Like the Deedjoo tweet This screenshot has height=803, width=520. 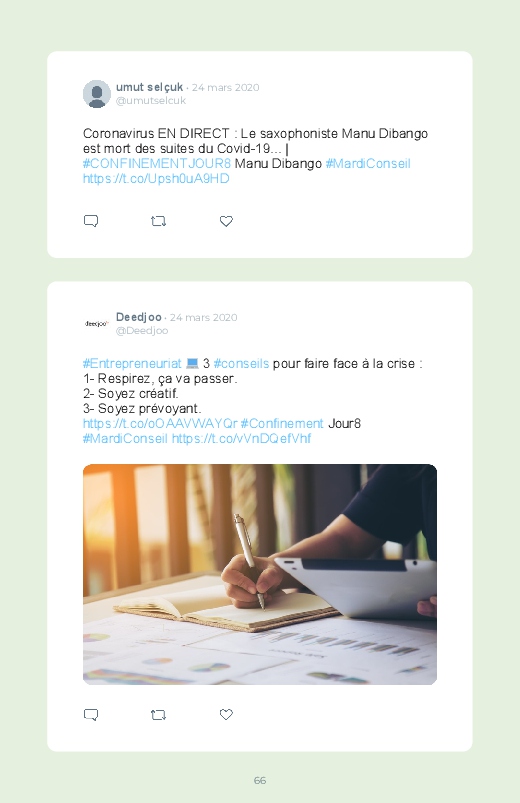tap(226, 714)
